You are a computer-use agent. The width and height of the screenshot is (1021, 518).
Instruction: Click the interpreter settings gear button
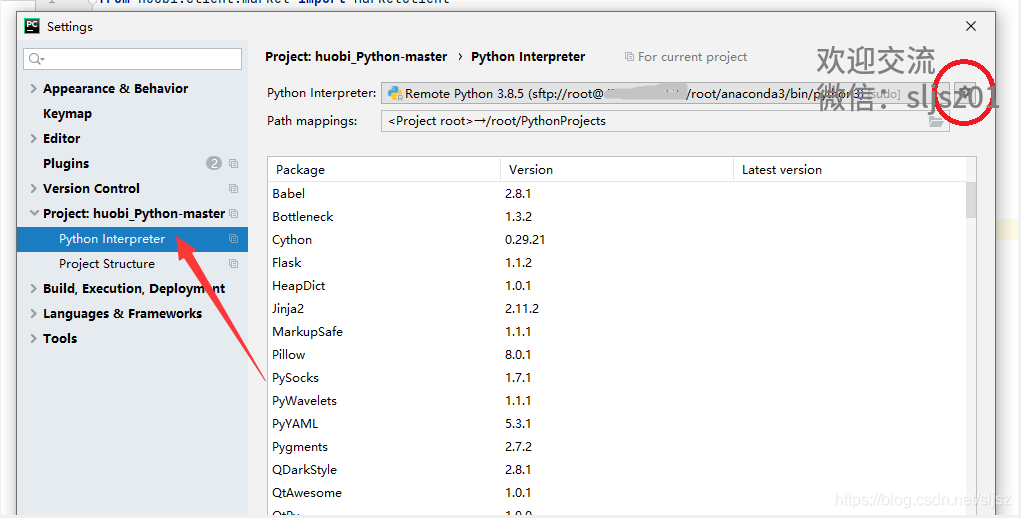click(x=965, y=93)
